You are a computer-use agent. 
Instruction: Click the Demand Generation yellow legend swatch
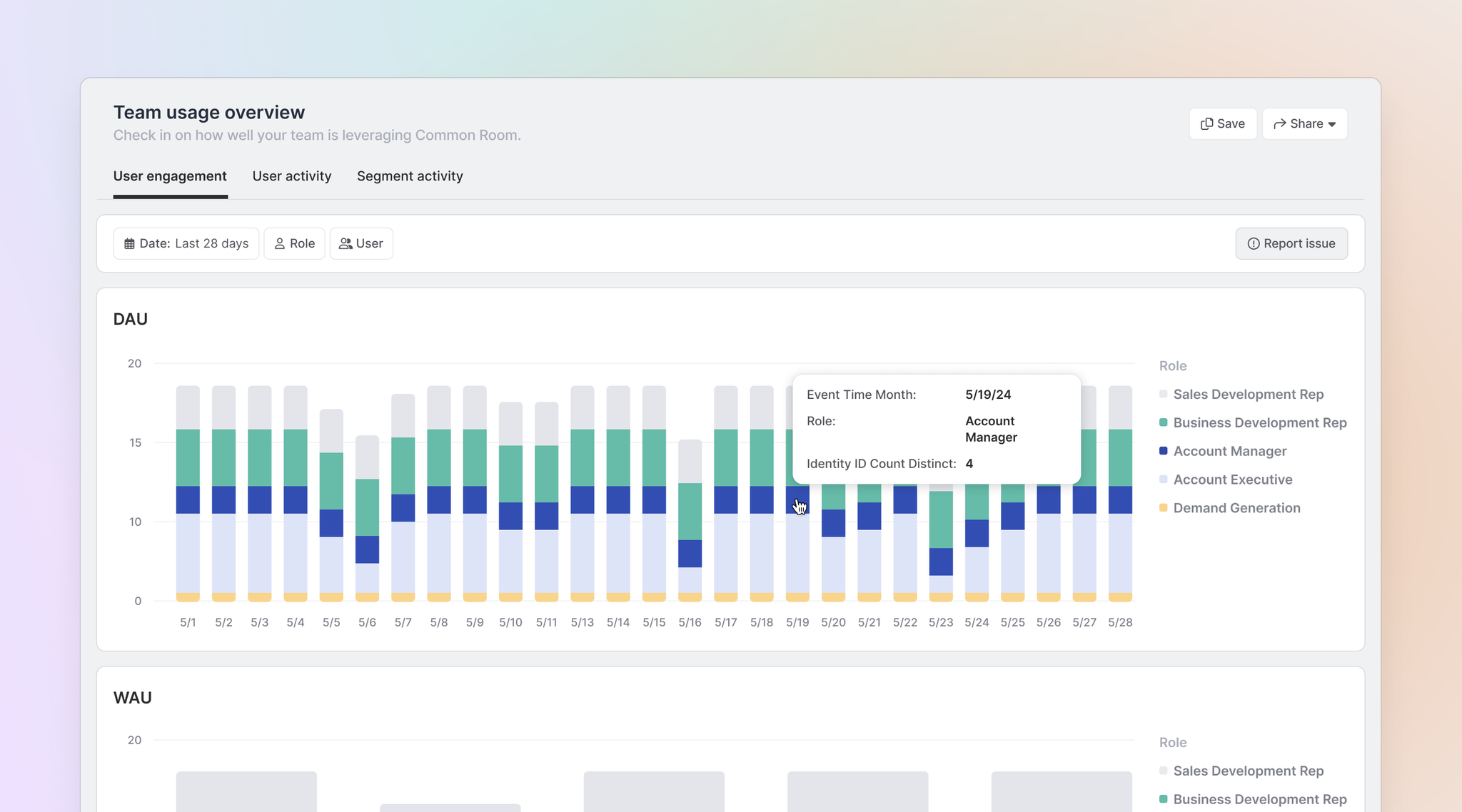pos(1164,508)
